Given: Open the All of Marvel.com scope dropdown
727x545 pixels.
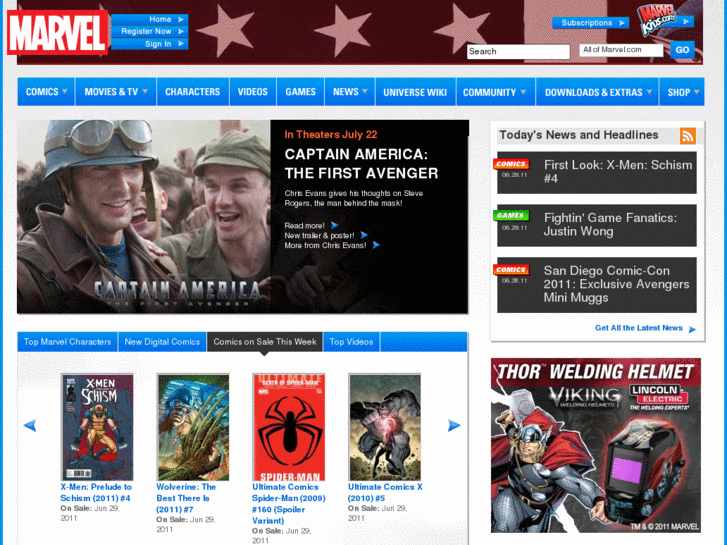Looking at the screenshot, I should [x=621, y=50].
